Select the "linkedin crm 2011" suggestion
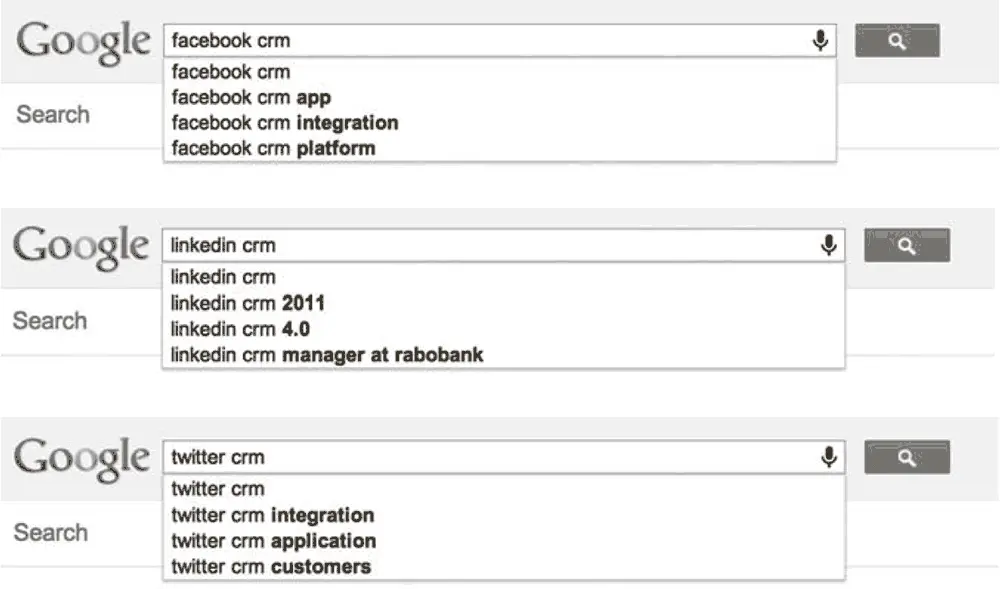Image resolution: width=1000 pixels, height=589 pixels. (x=503, y=303)
